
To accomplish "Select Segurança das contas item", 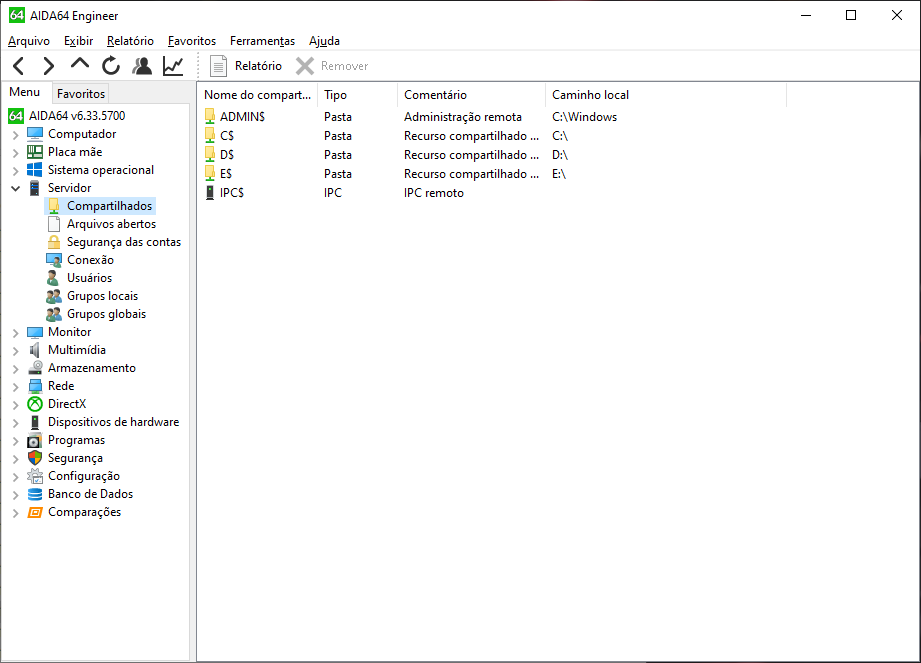I will (123, 242).
